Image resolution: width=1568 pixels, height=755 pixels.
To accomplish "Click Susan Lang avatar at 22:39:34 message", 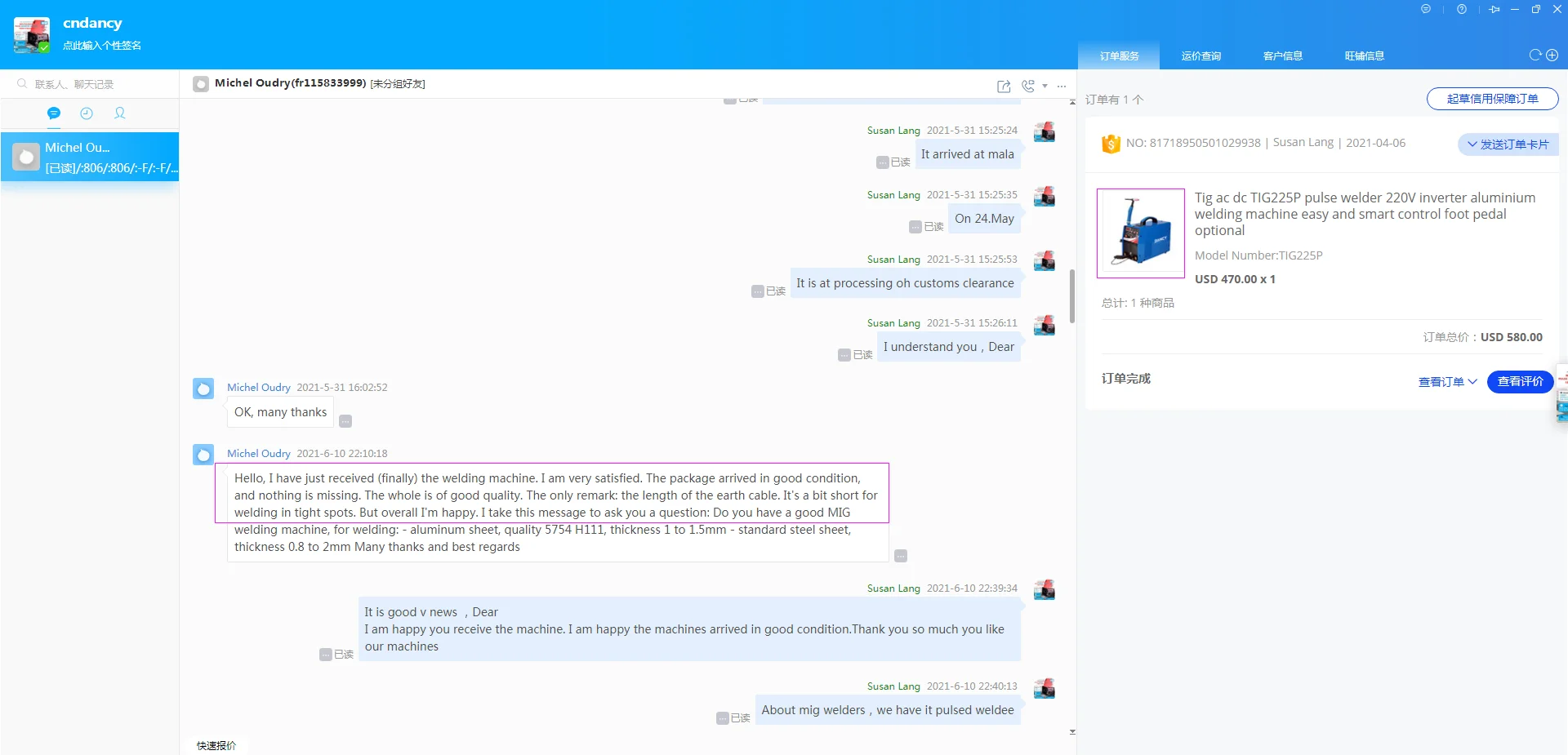I will tap(1045, 589).
